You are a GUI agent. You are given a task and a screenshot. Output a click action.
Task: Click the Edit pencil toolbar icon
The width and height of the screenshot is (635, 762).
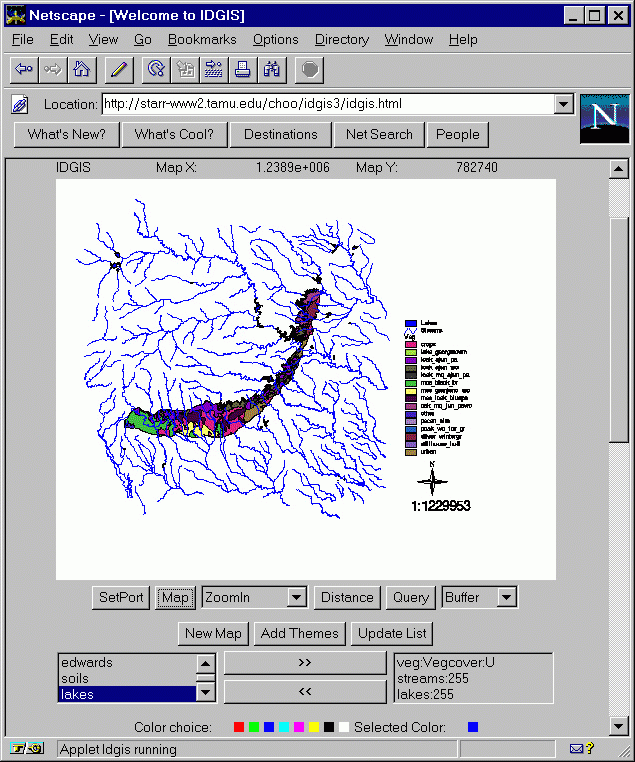119,70
